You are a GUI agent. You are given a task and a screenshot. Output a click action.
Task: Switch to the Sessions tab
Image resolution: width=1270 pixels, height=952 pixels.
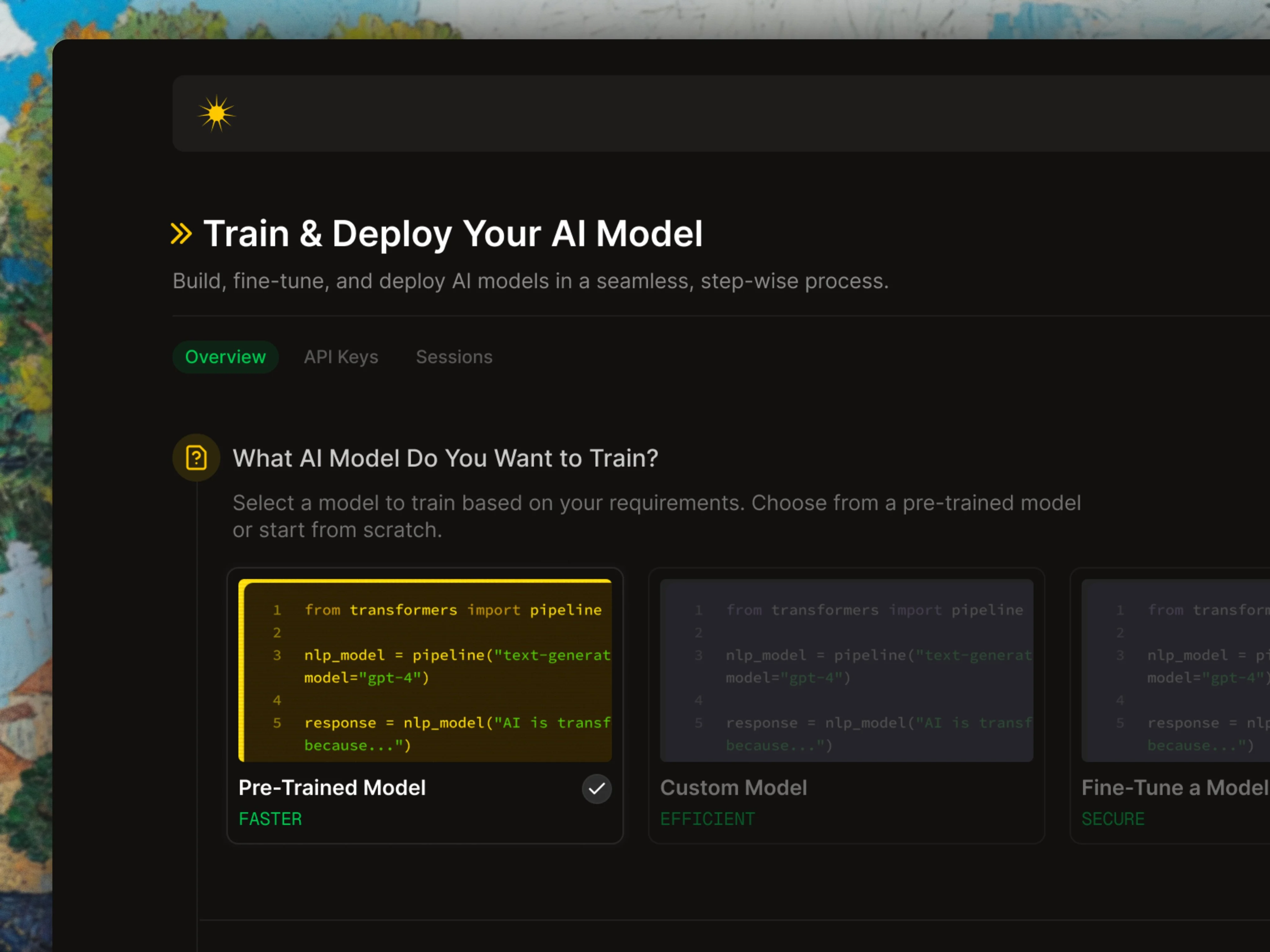pos(454,357)
